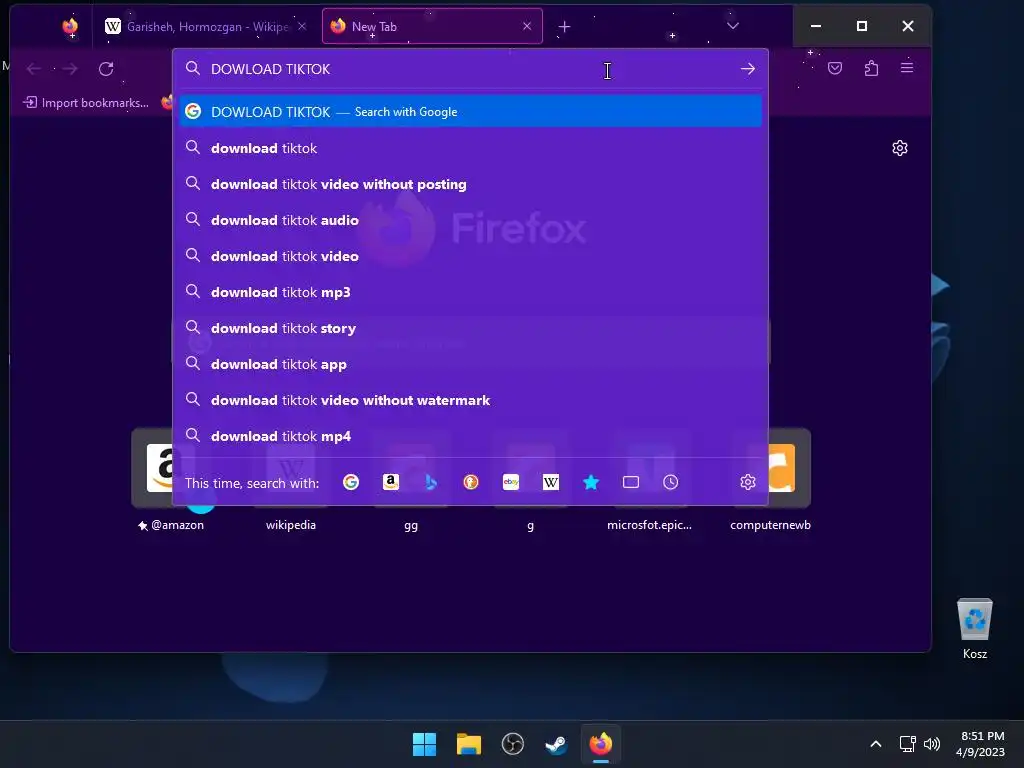Go forward one page
Viewport: 1024px width, 768px height.
[x=70, y=69]
